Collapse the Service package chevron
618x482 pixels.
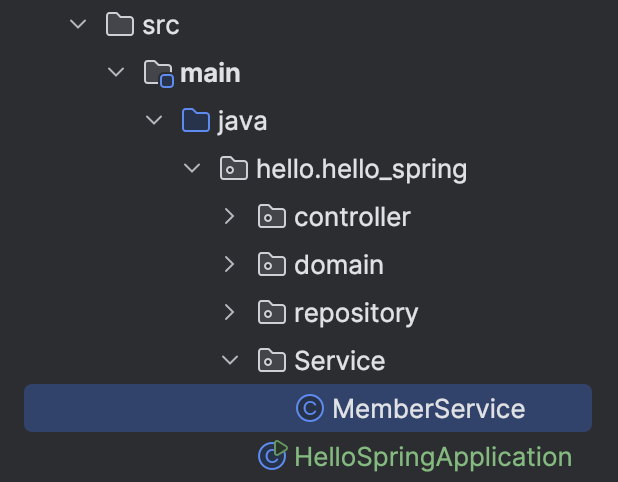click(x=230, y=360)
